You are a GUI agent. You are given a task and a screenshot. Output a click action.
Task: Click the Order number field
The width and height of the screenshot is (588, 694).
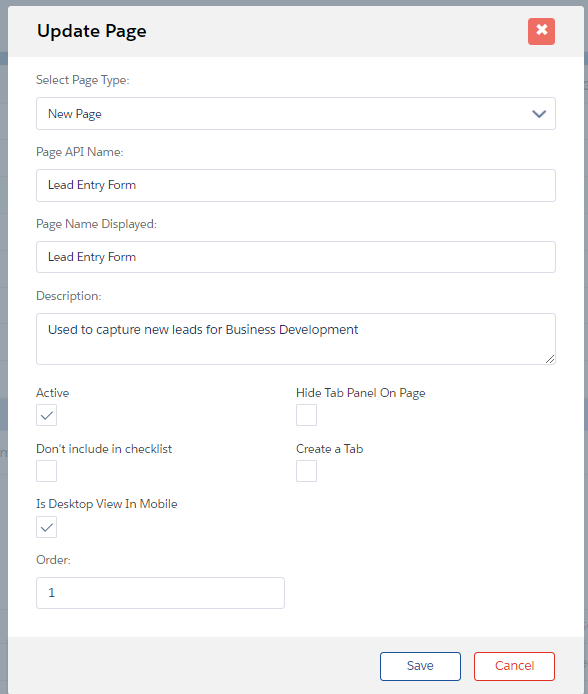pos(160,593)
